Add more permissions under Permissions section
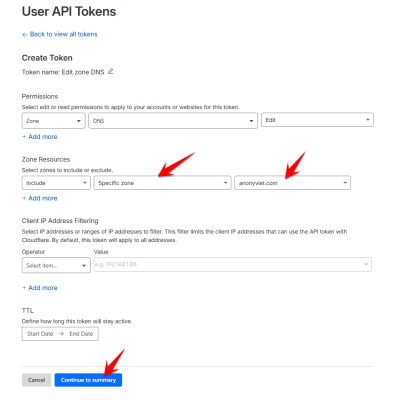The image size is (412, 400). point(40,137)
